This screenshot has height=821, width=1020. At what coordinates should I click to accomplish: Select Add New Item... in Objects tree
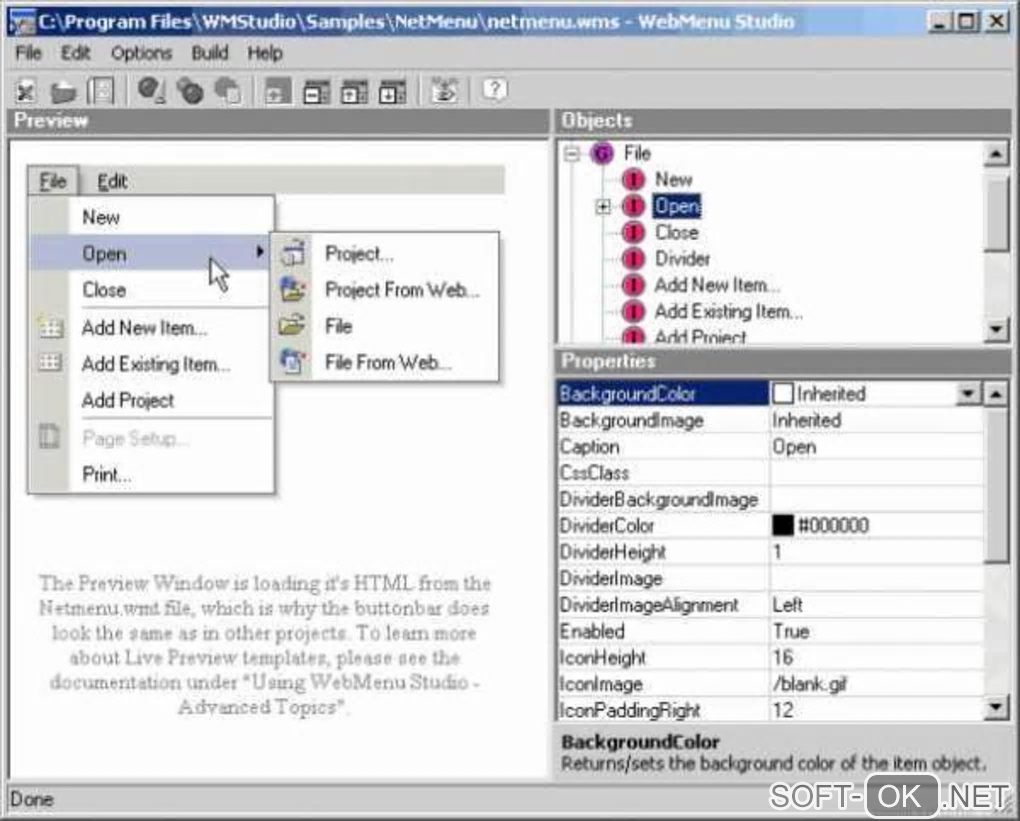pos(717,285)
